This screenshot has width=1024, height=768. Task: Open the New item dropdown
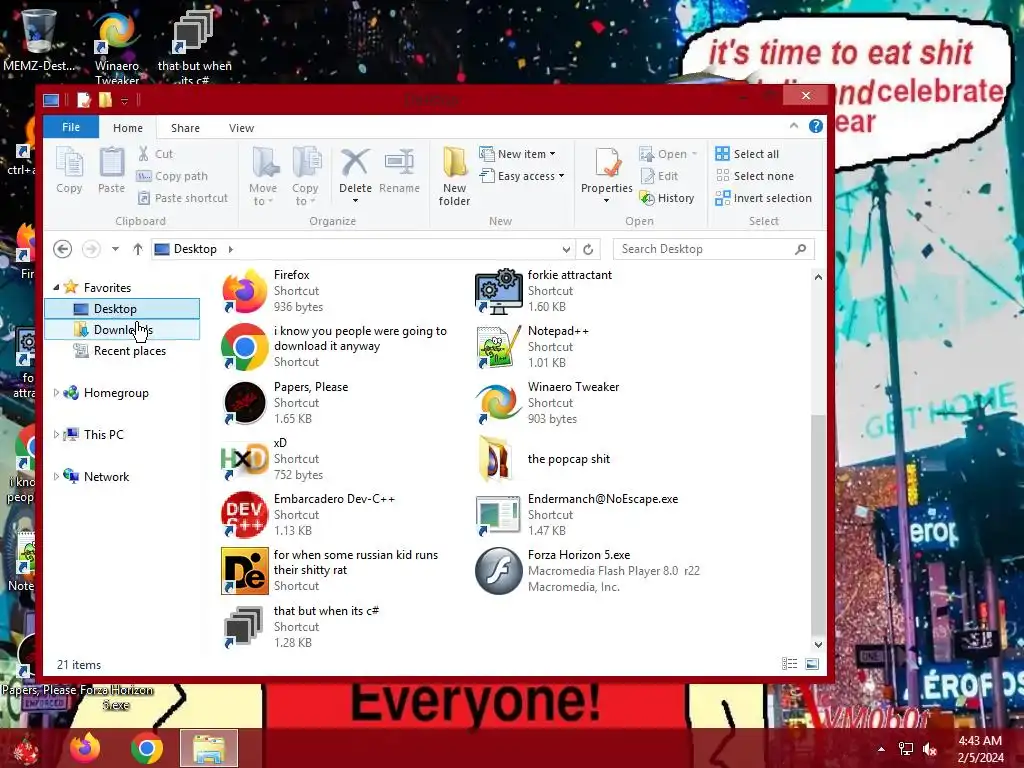click(x=517, y=154)
